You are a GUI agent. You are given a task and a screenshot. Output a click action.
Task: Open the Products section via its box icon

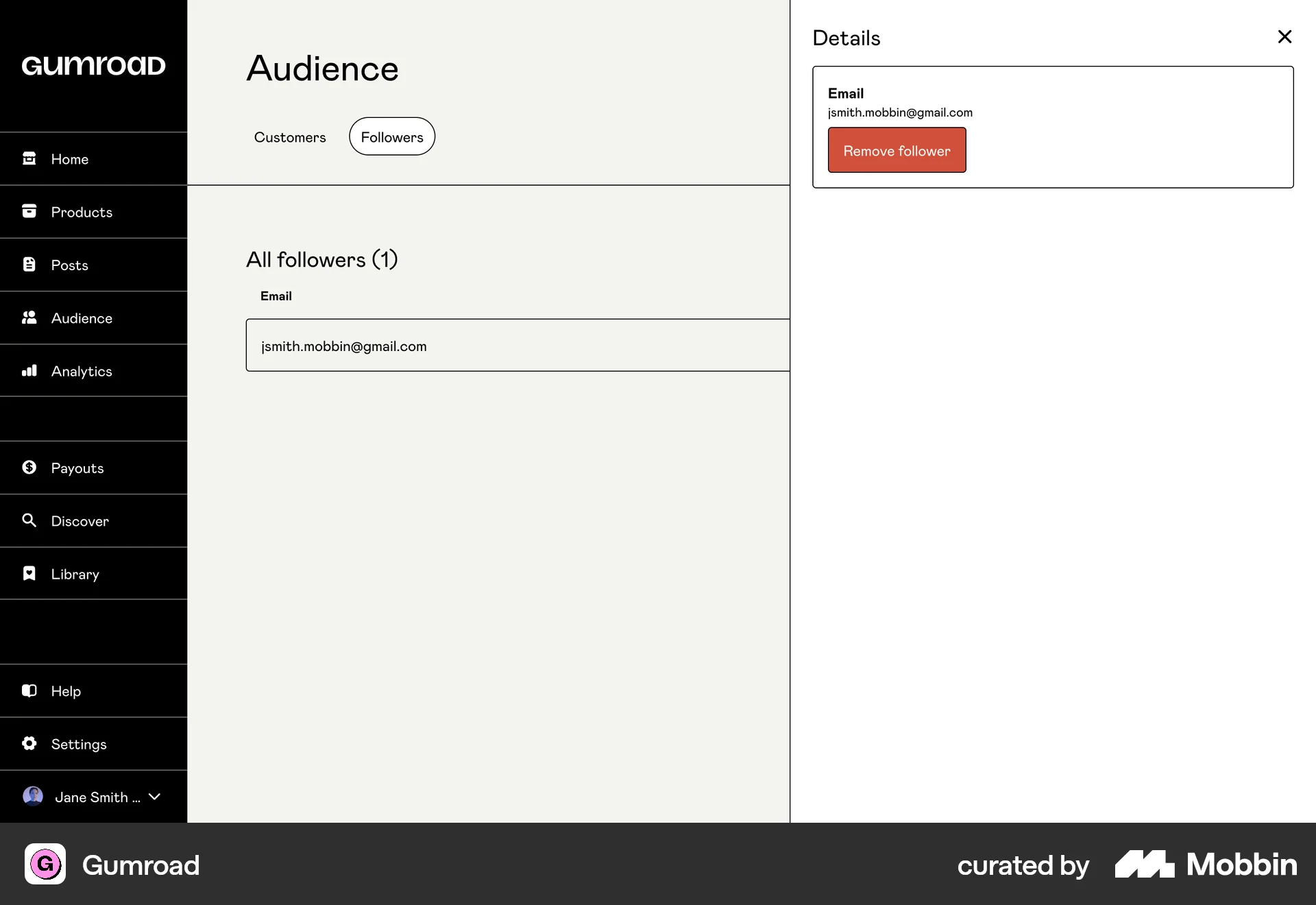pyautogui.click(x=29, y=211)
